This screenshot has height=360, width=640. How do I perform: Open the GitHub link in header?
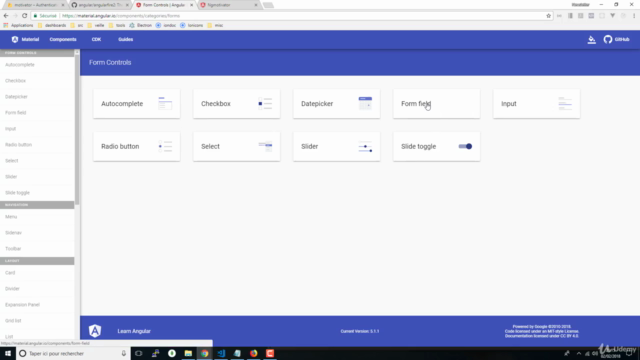[616, 40]
